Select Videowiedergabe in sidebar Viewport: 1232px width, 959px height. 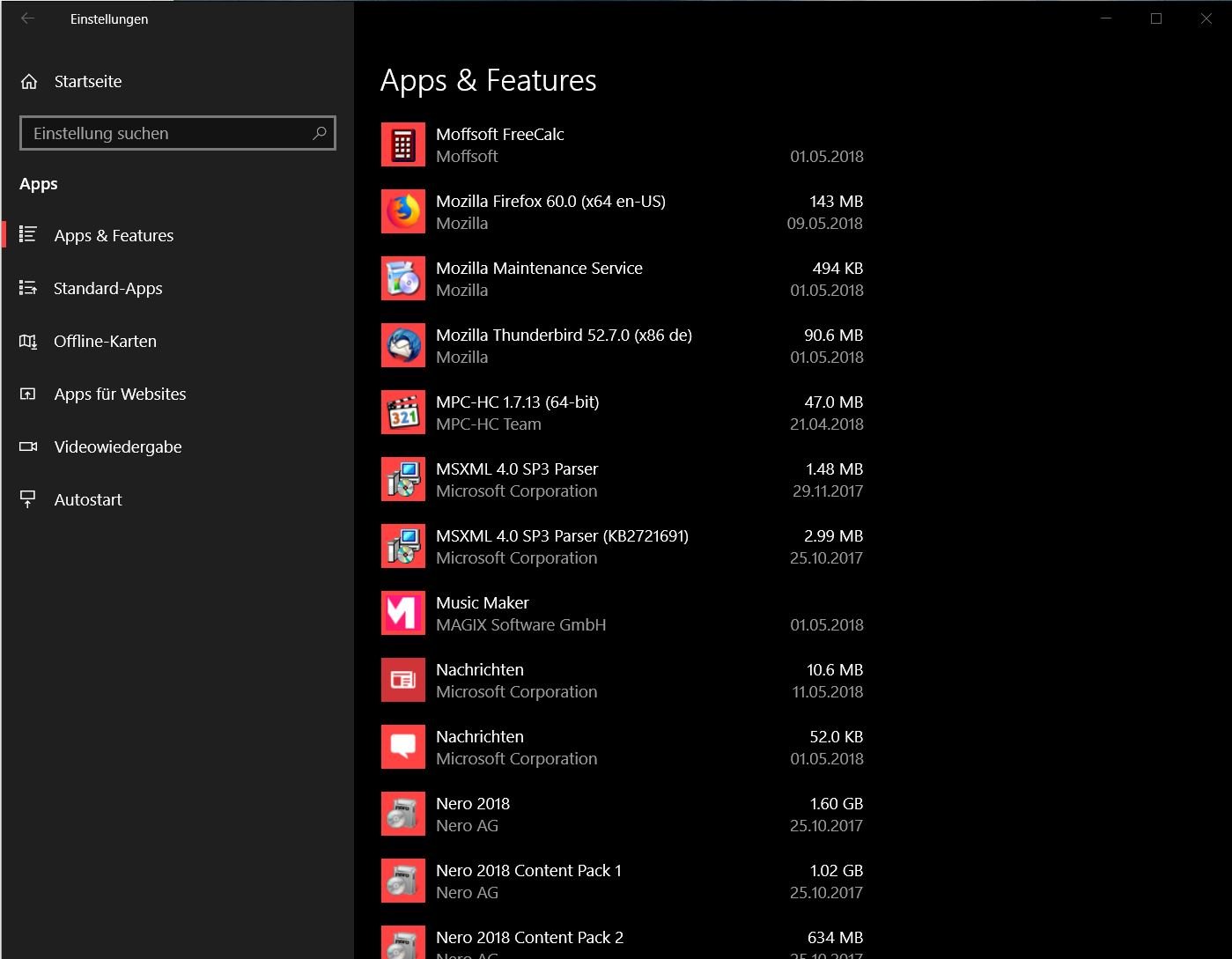tap(117, 447)
